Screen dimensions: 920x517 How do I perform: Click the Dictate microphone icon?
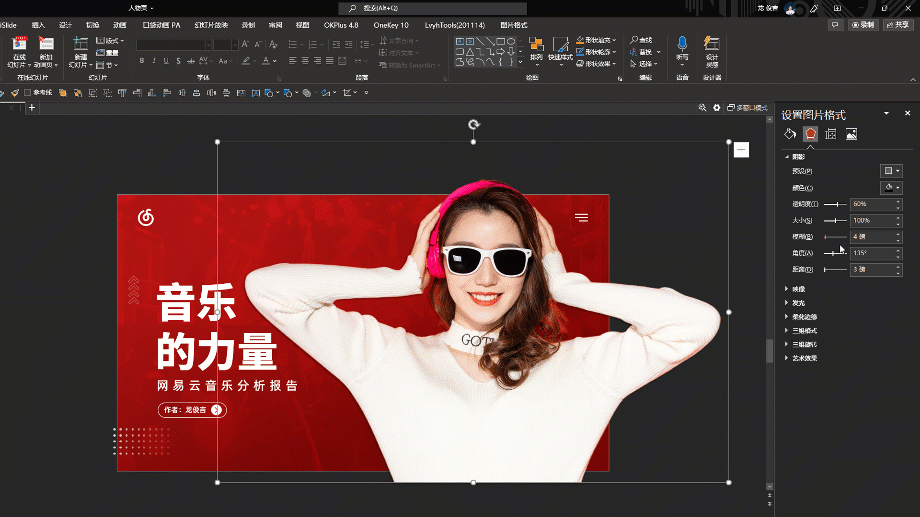click(x=682, y=50)
